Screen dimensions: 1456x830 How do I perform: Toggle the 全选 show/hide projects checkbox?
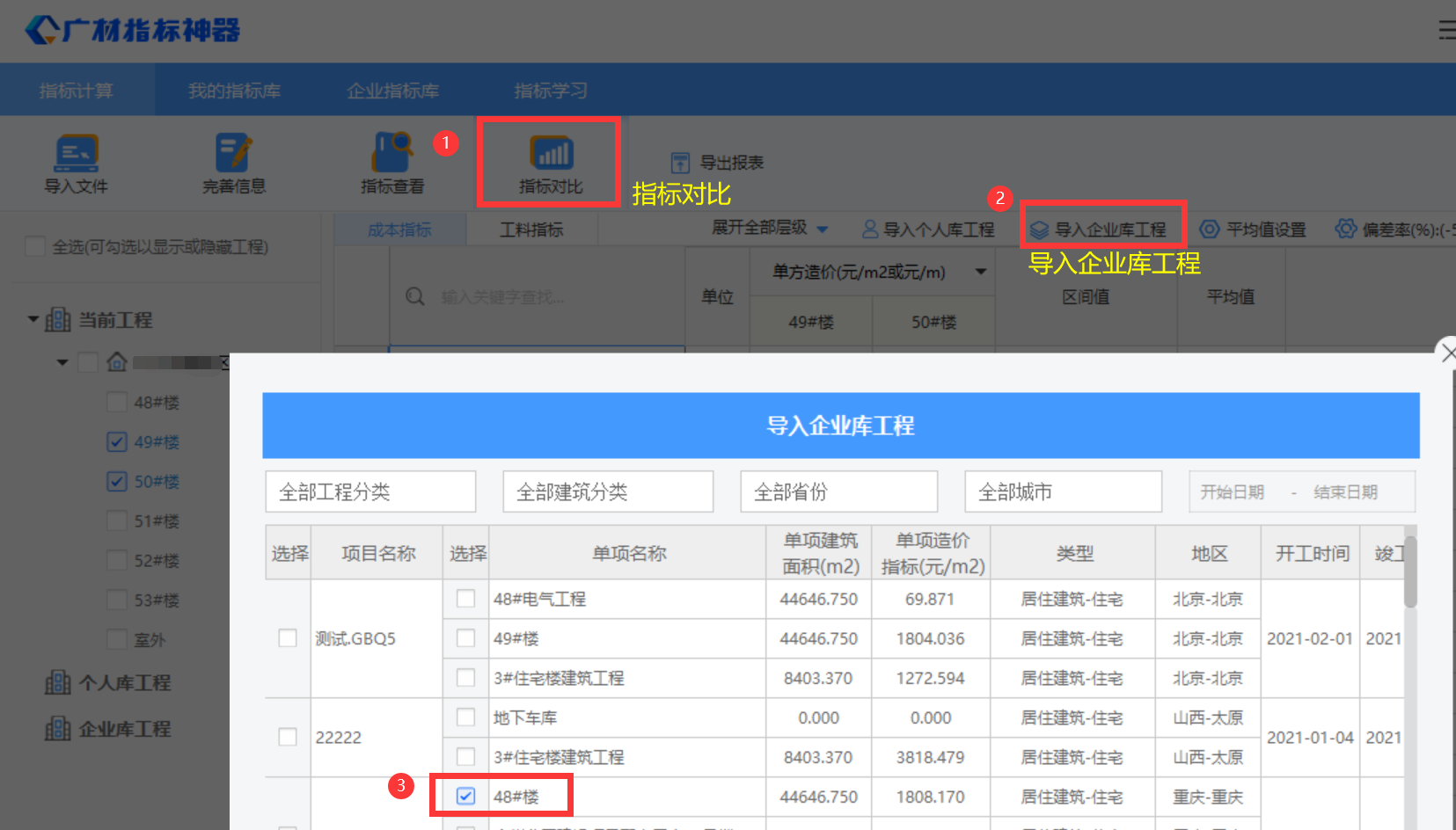pyautogui.click(x=35, y=246)
